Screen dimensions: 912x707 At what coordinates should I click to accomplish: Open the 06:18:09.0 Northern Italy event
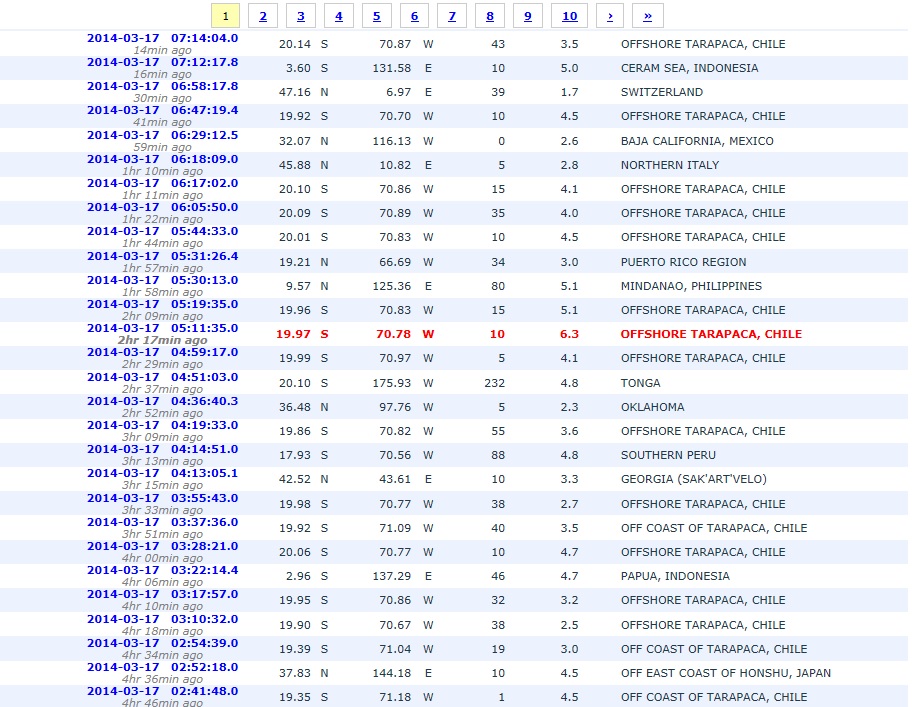pyautogui.click(x=162, y=159)
